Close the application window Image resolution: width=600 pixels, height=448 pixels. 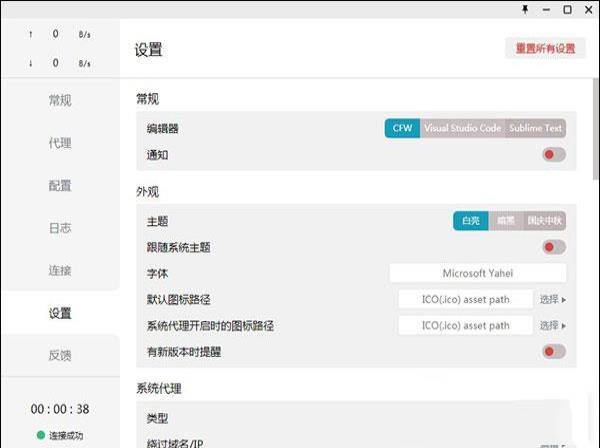point(589,10)
